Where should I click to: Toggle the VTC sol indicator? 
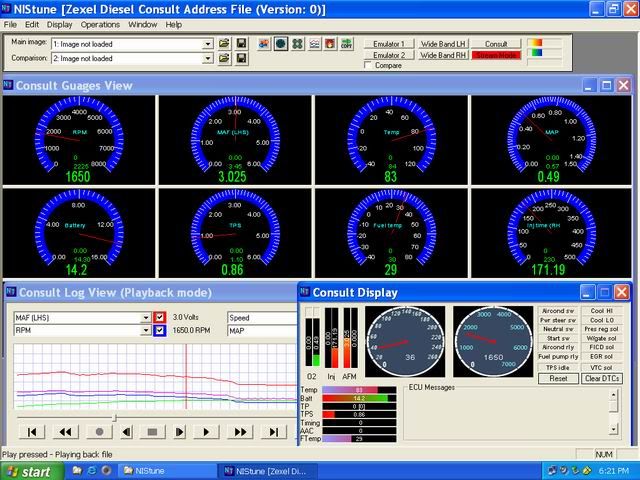click(602, 367)
